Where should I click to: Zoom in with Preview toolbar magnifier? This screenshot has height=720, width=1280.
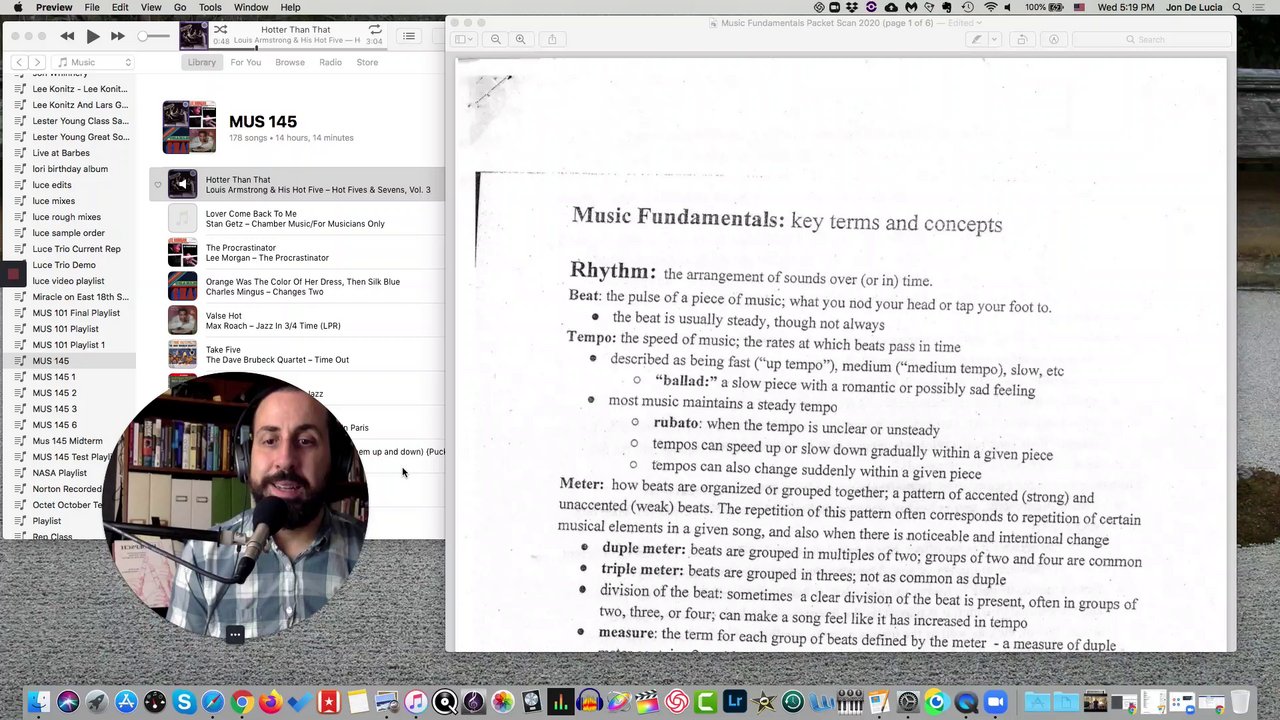pyautogui.click(x=520, y=39)
